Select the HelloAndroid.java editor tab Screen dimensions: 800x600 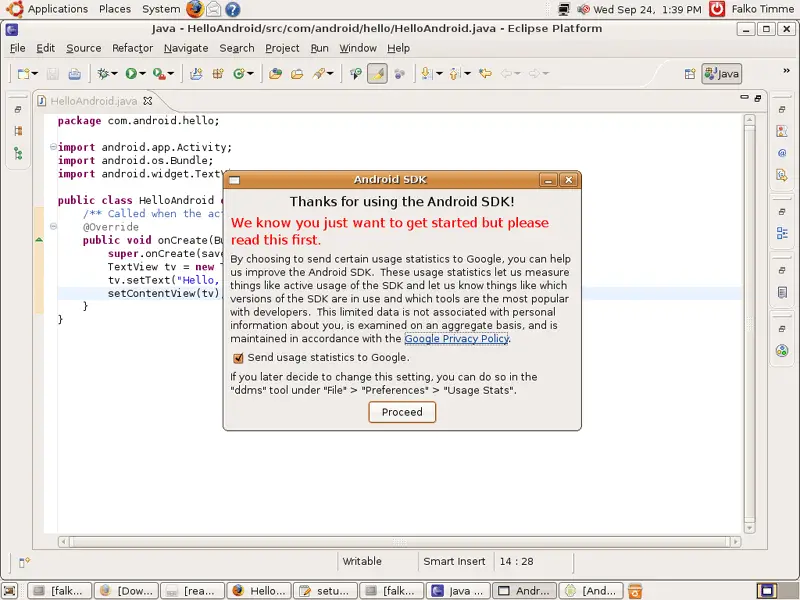tap(93, 101)
